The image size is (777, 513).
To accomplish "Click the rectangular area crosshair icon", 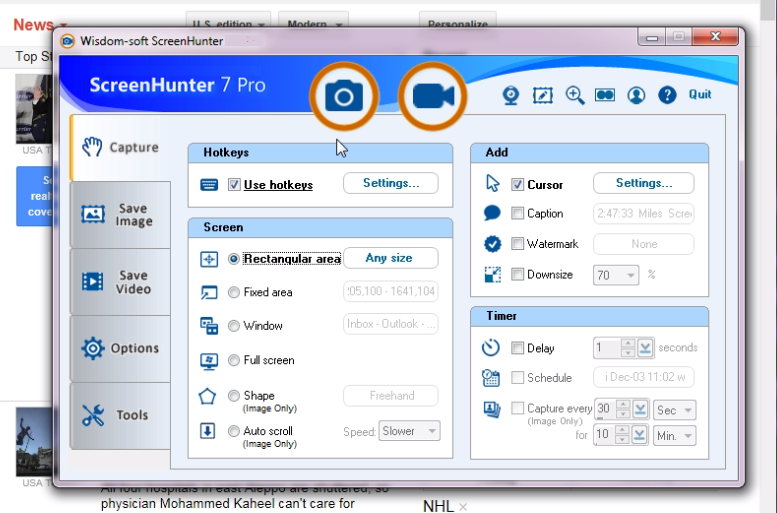I will click(x=209, y=259).
